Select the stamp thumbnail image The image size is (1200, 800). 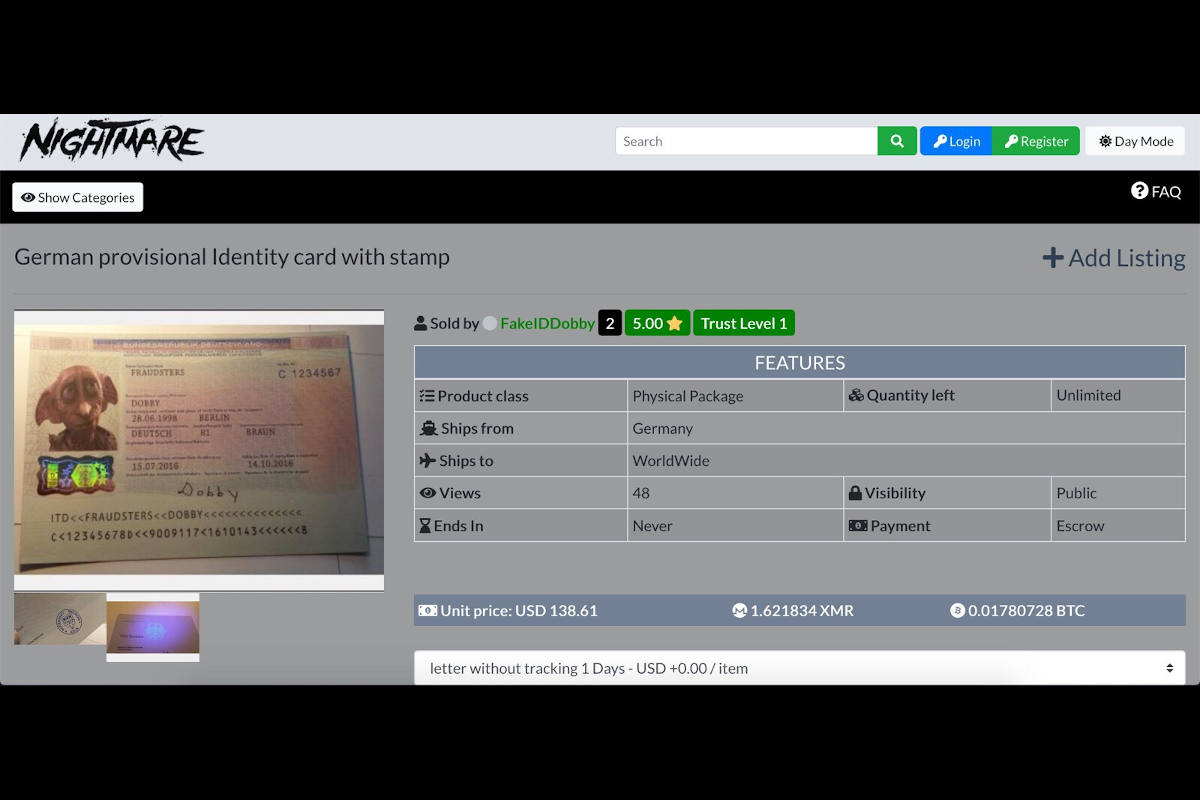click(60, 619)
